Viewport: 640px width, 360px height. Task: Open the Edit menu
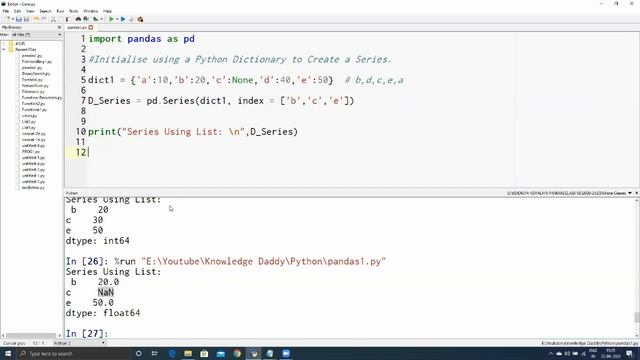(17, 11)
